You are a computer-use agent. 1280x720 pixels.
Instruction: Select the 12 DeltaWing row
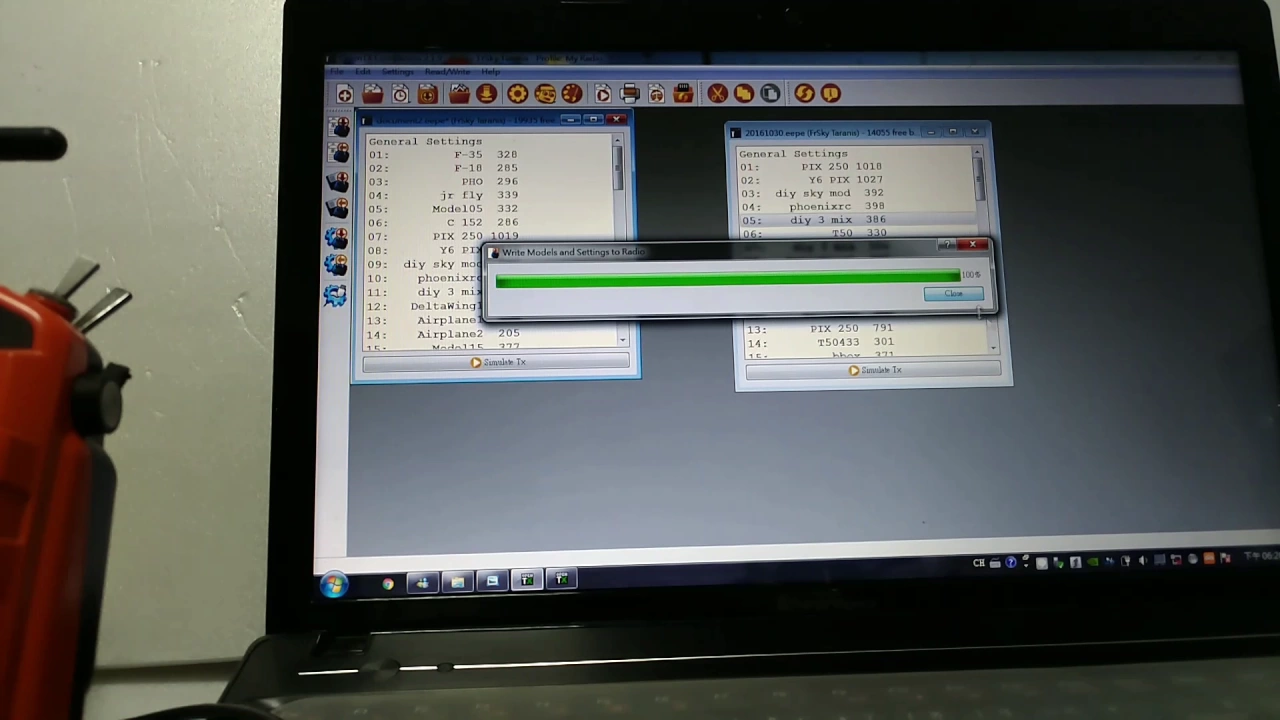425,306
